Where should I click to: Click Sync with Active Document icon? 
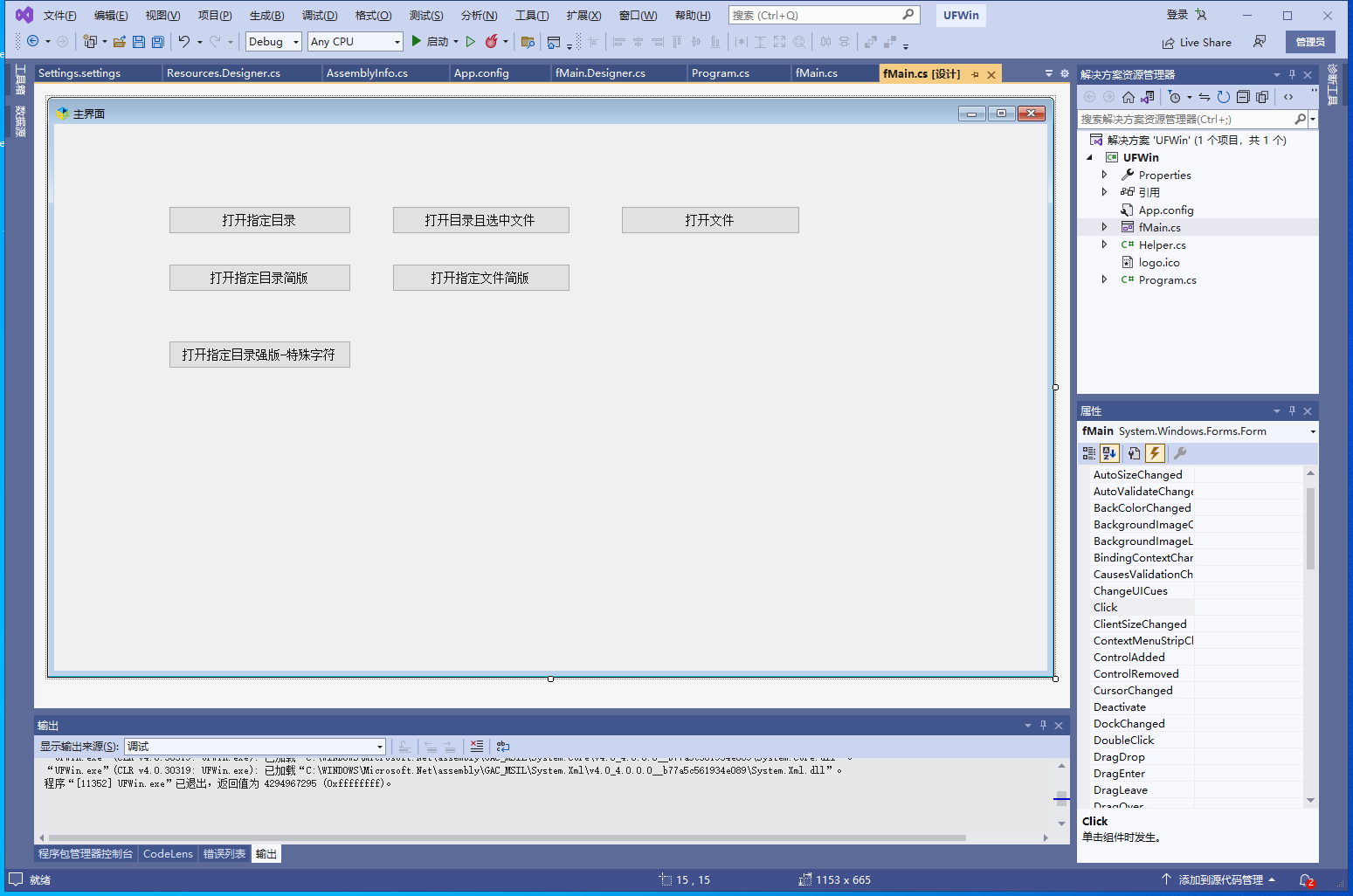[x=1205, y=97]
